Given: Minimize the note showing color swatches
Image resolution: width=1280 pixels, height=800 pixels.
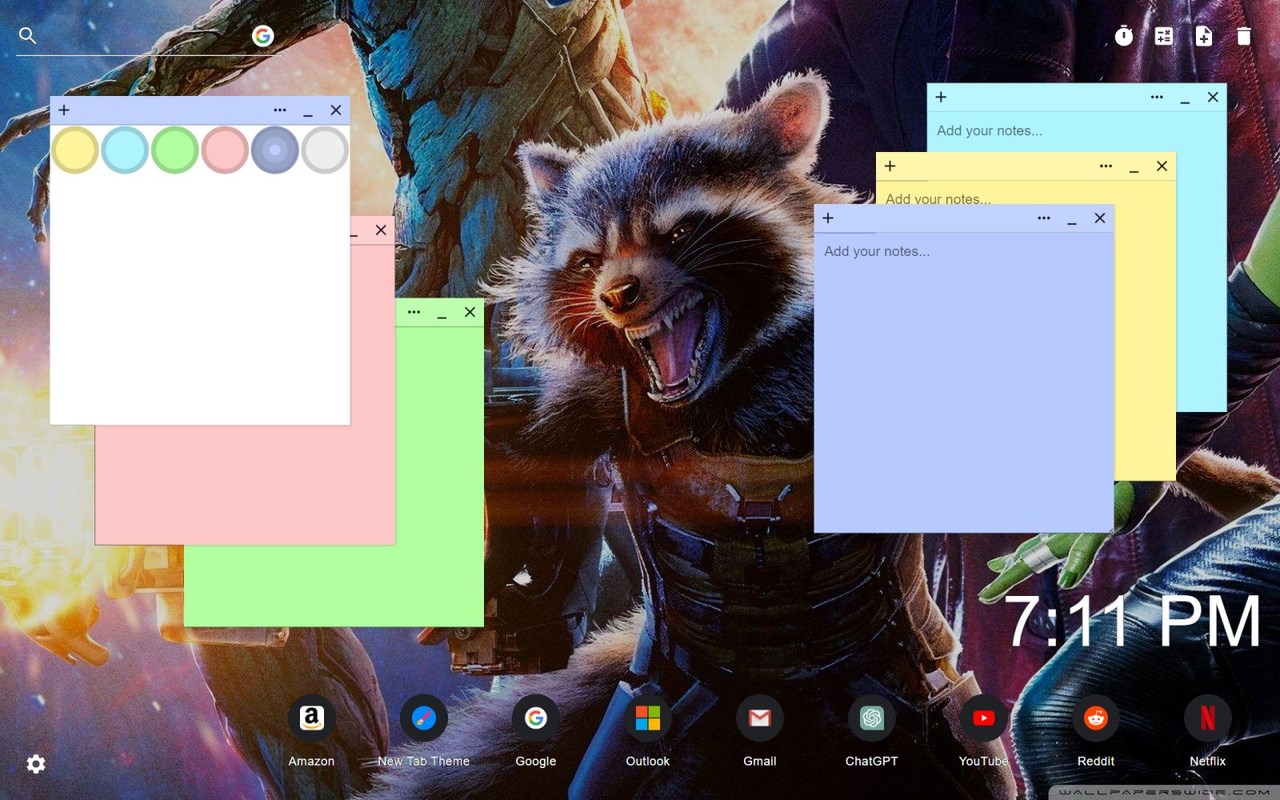Looking at the screenshot, I should pos(308,112).
